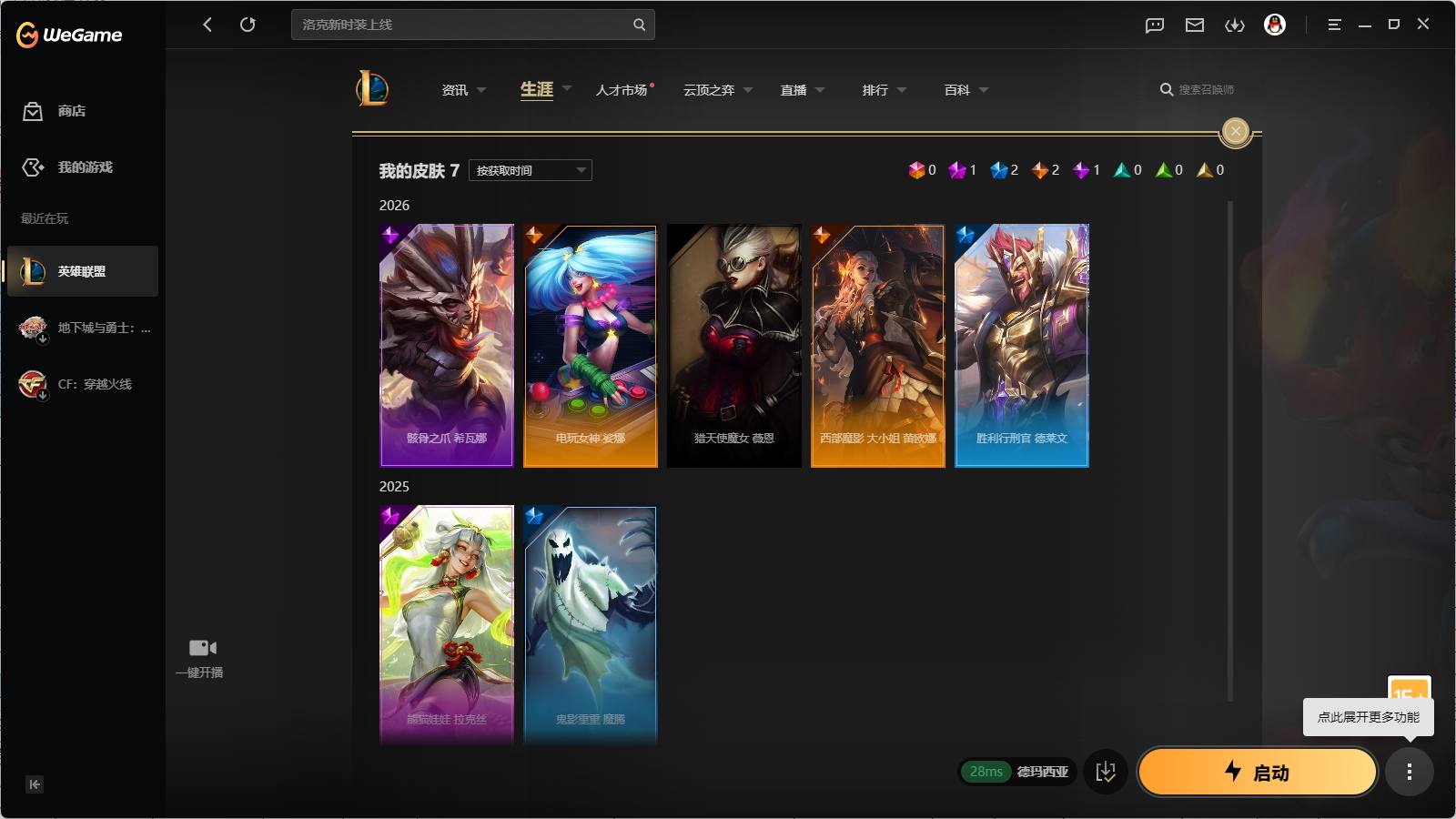1456x819 pixels.
Task: Click the 搜索召唤师 search field
Action: (1198, 90)
